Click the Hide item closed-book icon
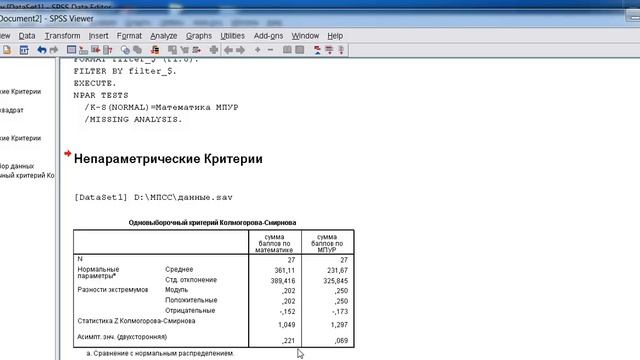Image resolution: width=640 pixels, height=360 pixels. (x=300, y=50)
